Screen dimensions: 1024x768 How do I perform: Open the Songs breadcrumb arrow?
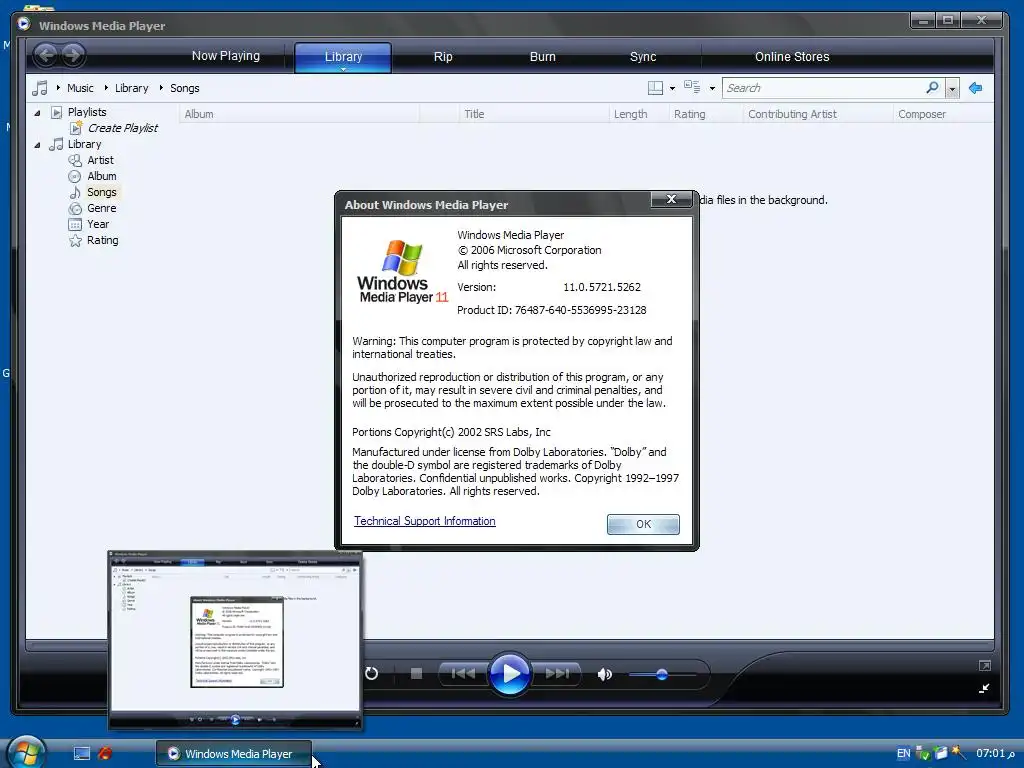click(161, 88)
